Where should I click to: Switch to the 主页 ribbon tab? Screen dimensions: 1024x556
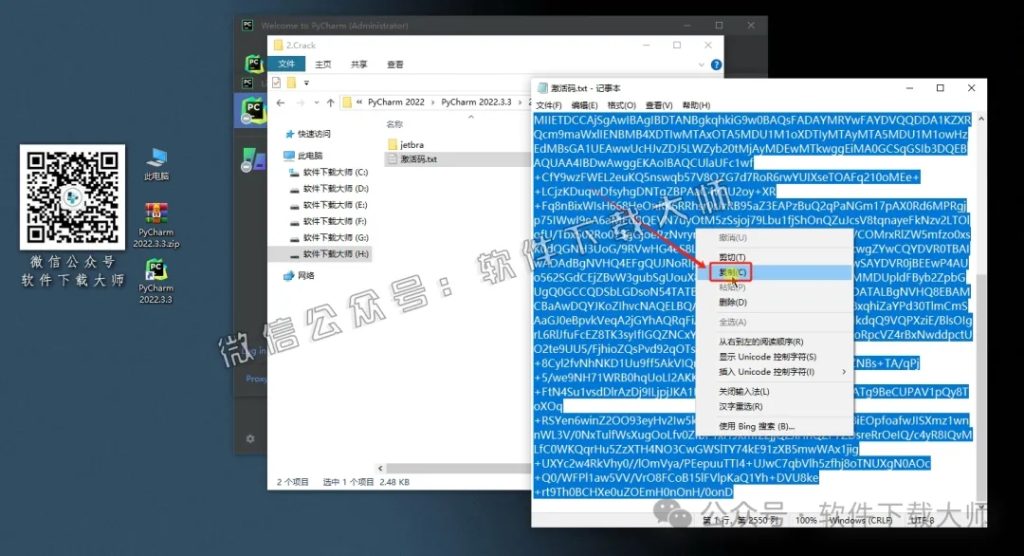[x=323, y=64]
